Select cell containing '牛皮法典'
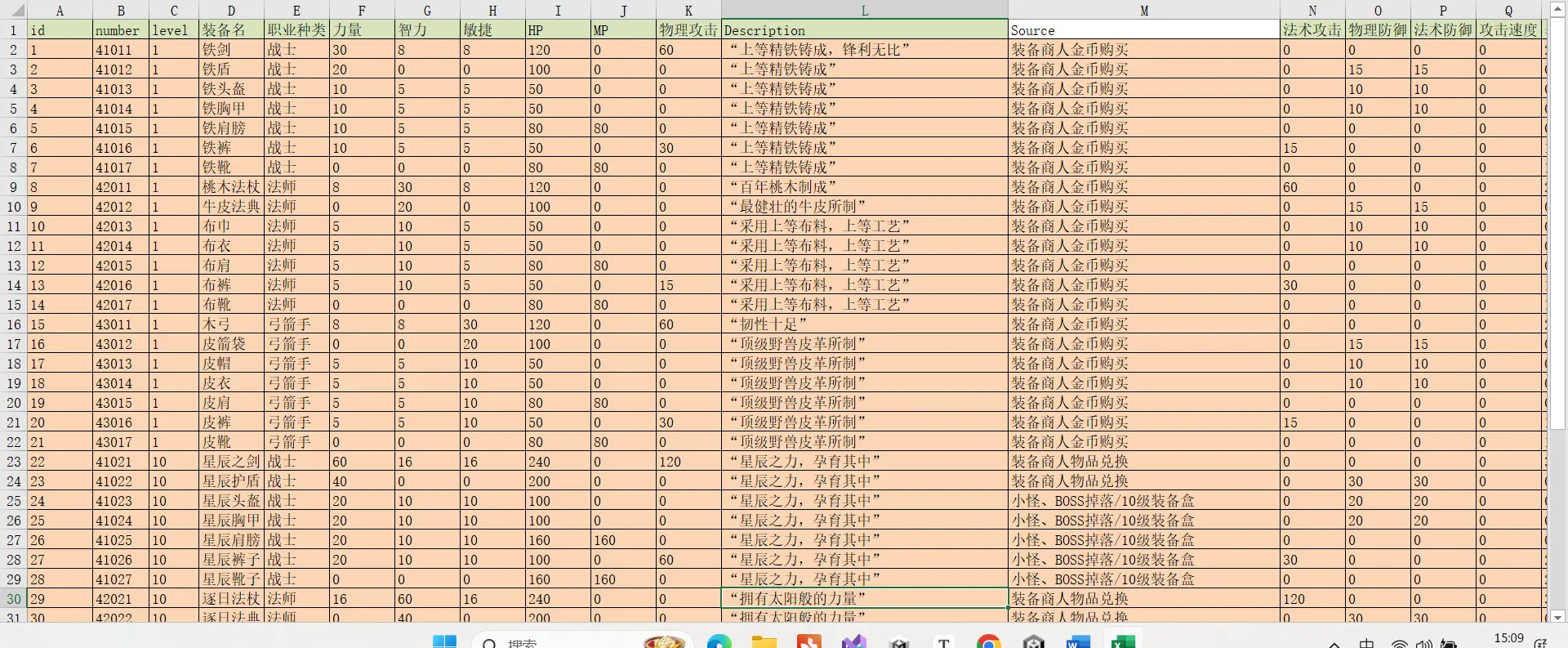 [232, 206]
